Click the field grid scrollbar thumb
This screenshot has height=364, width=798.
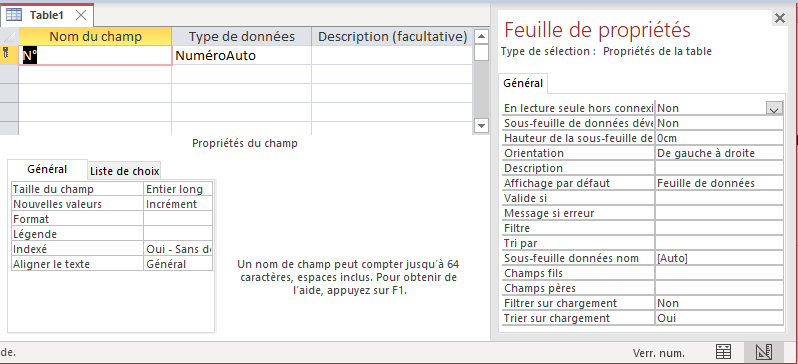tap(481, 53)
